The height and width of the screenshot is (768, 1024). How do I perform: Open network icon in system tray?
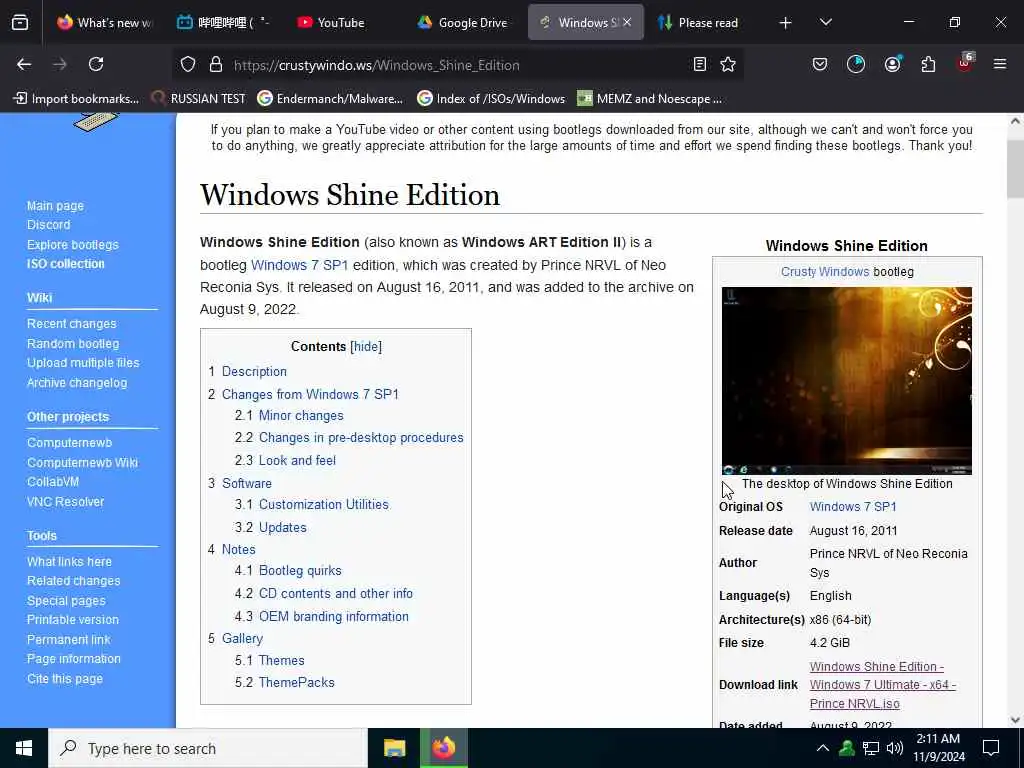point(871,748)
